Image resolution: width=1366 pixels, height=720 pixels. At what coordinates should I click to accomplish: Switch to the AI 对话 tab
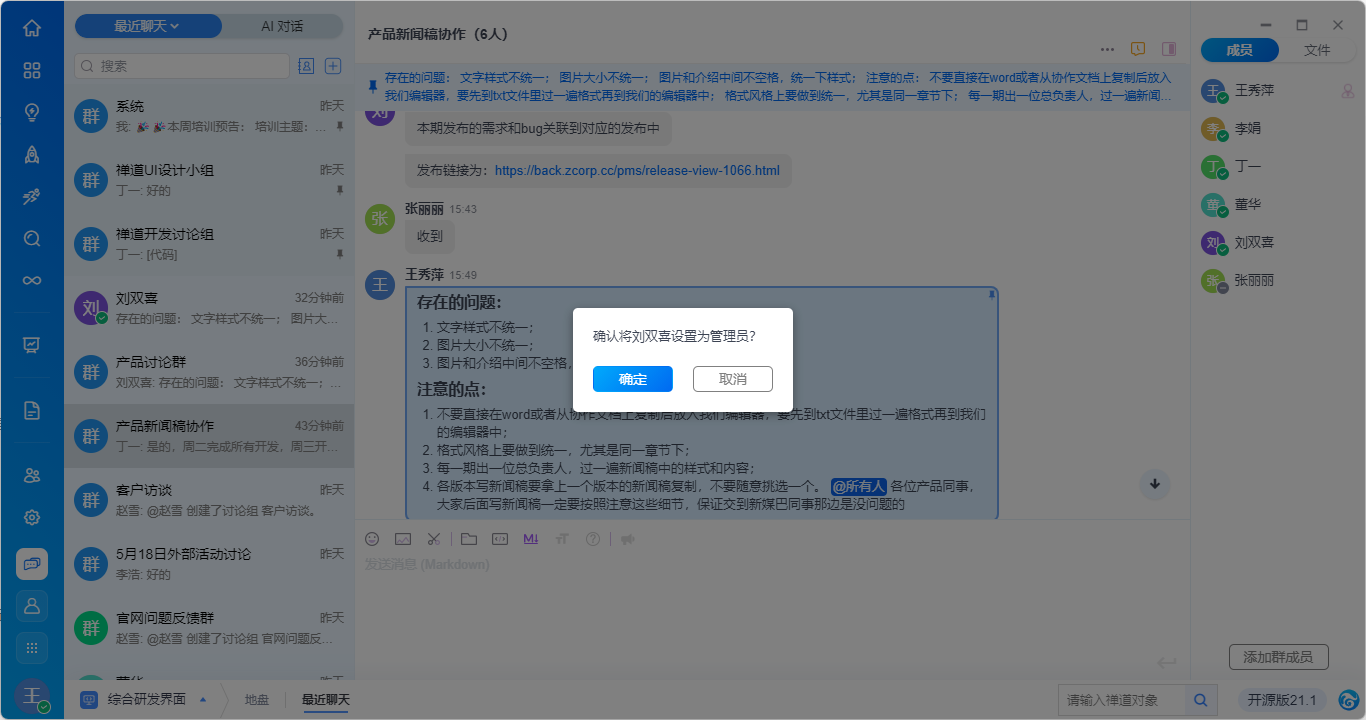tap(282, 26)
